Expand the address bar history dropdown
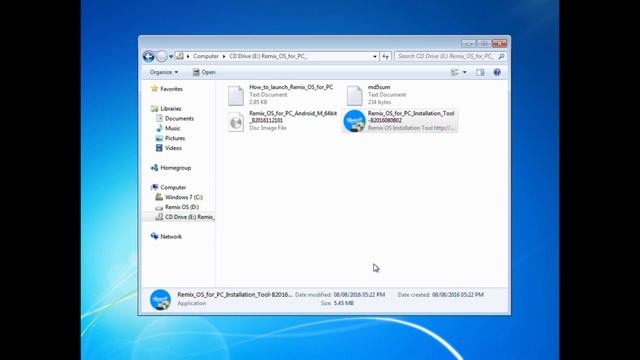The width and height of the screenshot is (640, 360). pos(375,56)
